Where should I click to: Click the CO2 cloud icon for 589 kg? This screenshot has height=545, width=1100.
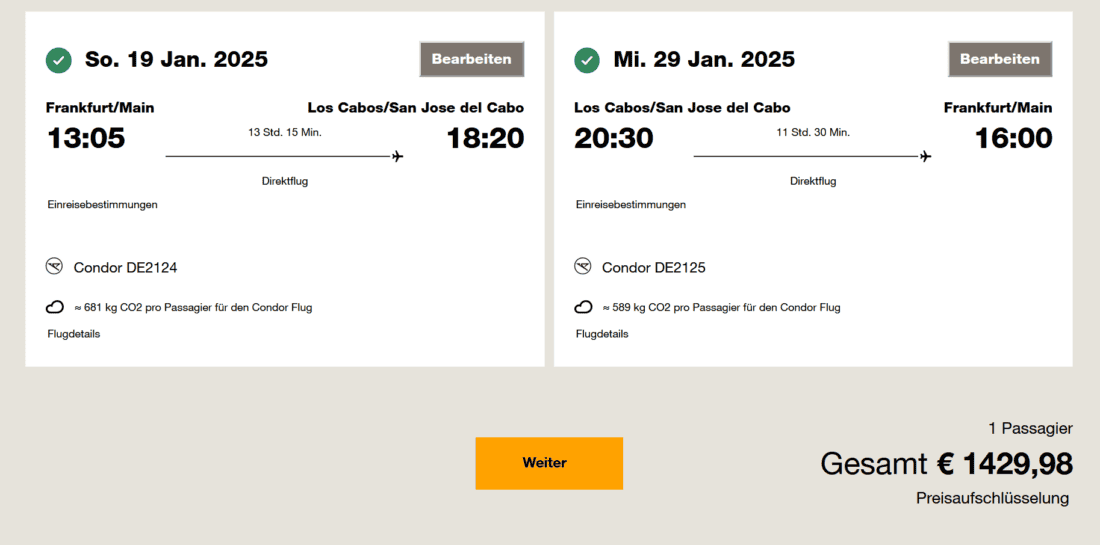(583, 307)
